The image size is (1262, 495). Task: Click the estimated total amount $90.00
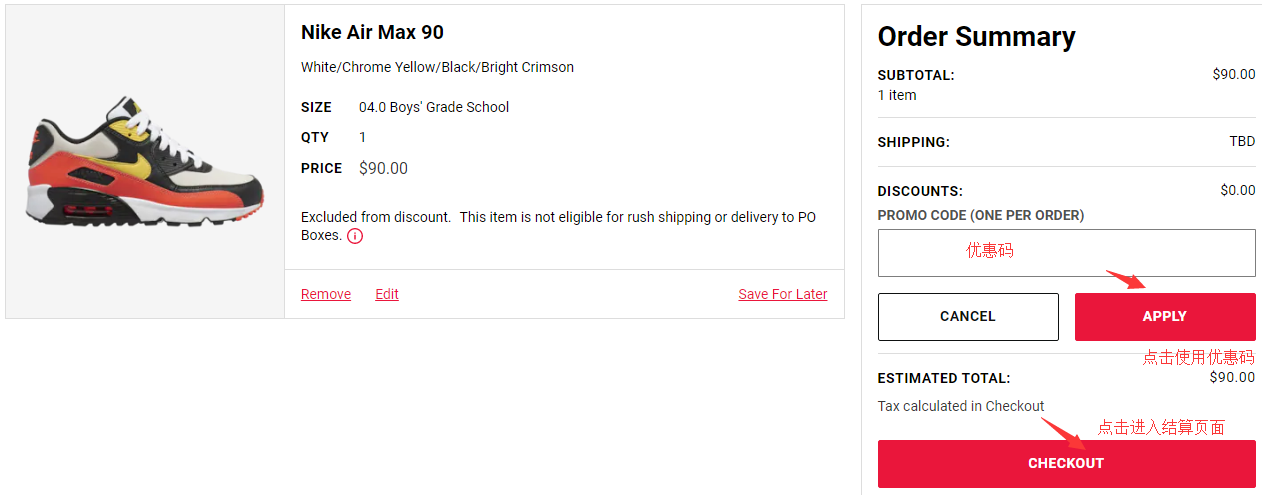pos(1232,377)
